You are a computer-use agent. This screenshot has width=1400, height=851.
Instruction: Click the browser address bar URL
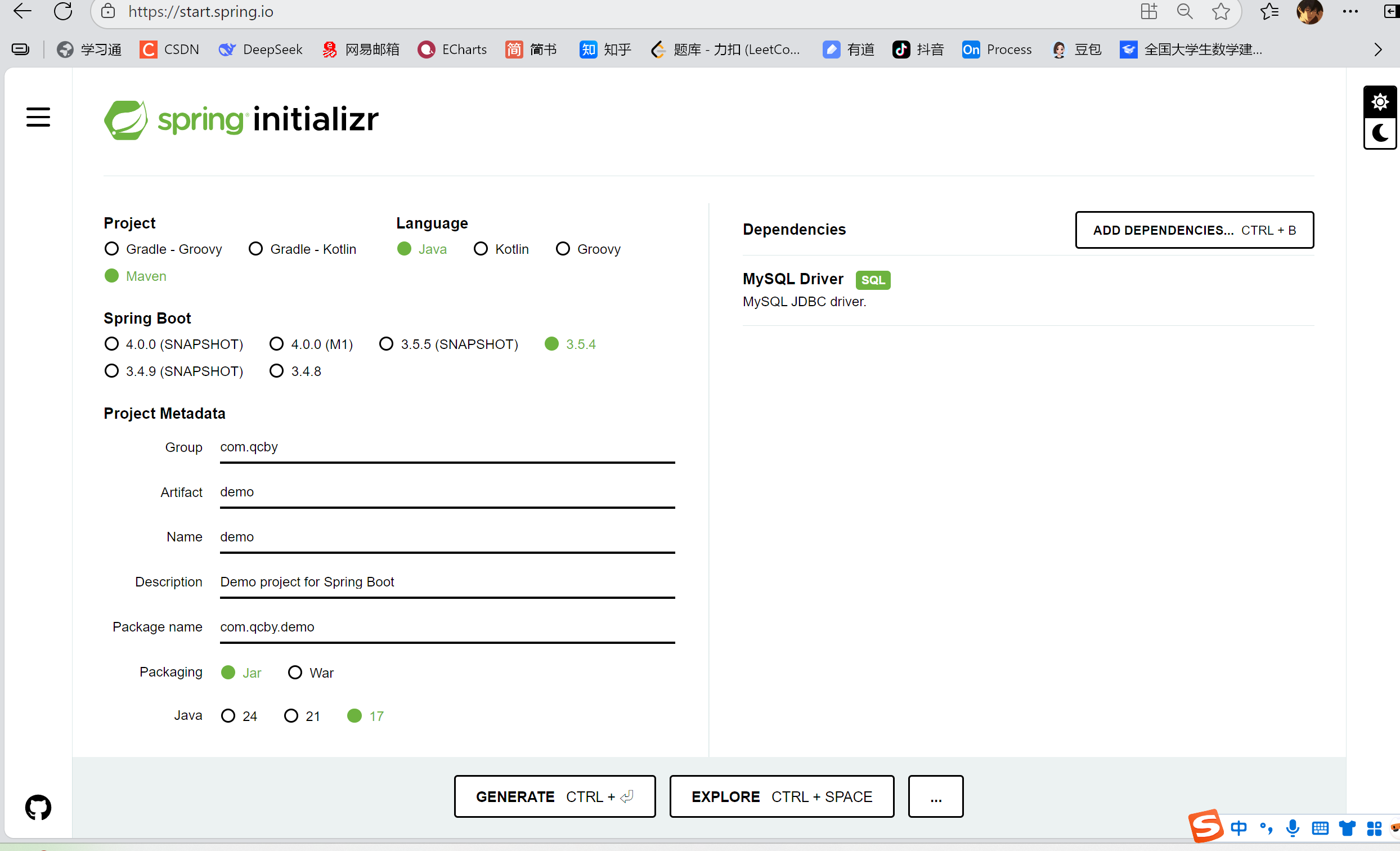pyautogui.click(x=200, y=11)
